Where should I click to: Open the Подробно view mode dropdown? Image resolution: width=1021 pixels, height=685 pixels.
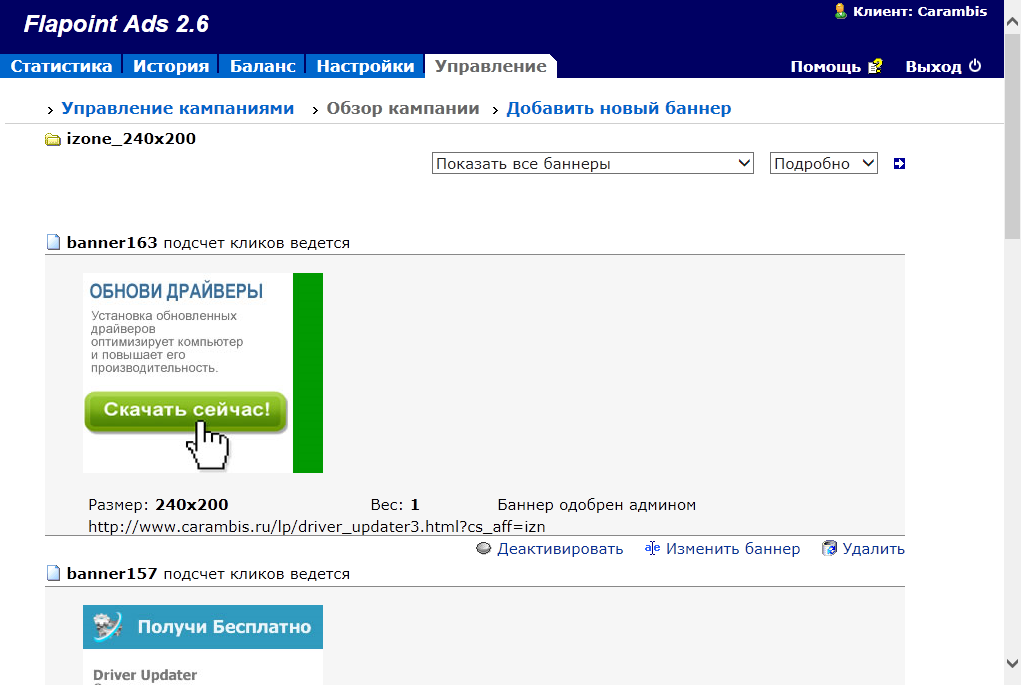coord(824,163)
